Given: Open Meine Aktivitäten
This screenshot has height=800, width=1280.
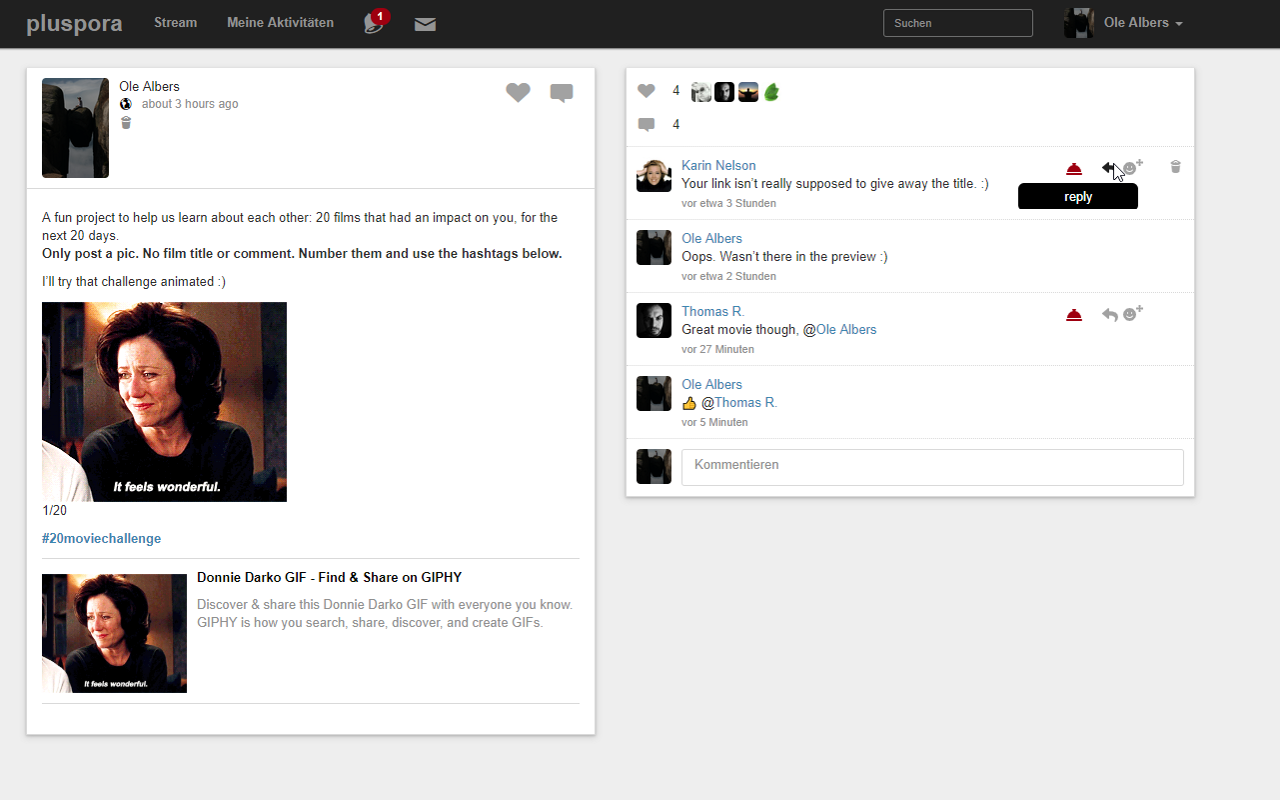Looking at the screenshot, I should (x=280, y=23).
